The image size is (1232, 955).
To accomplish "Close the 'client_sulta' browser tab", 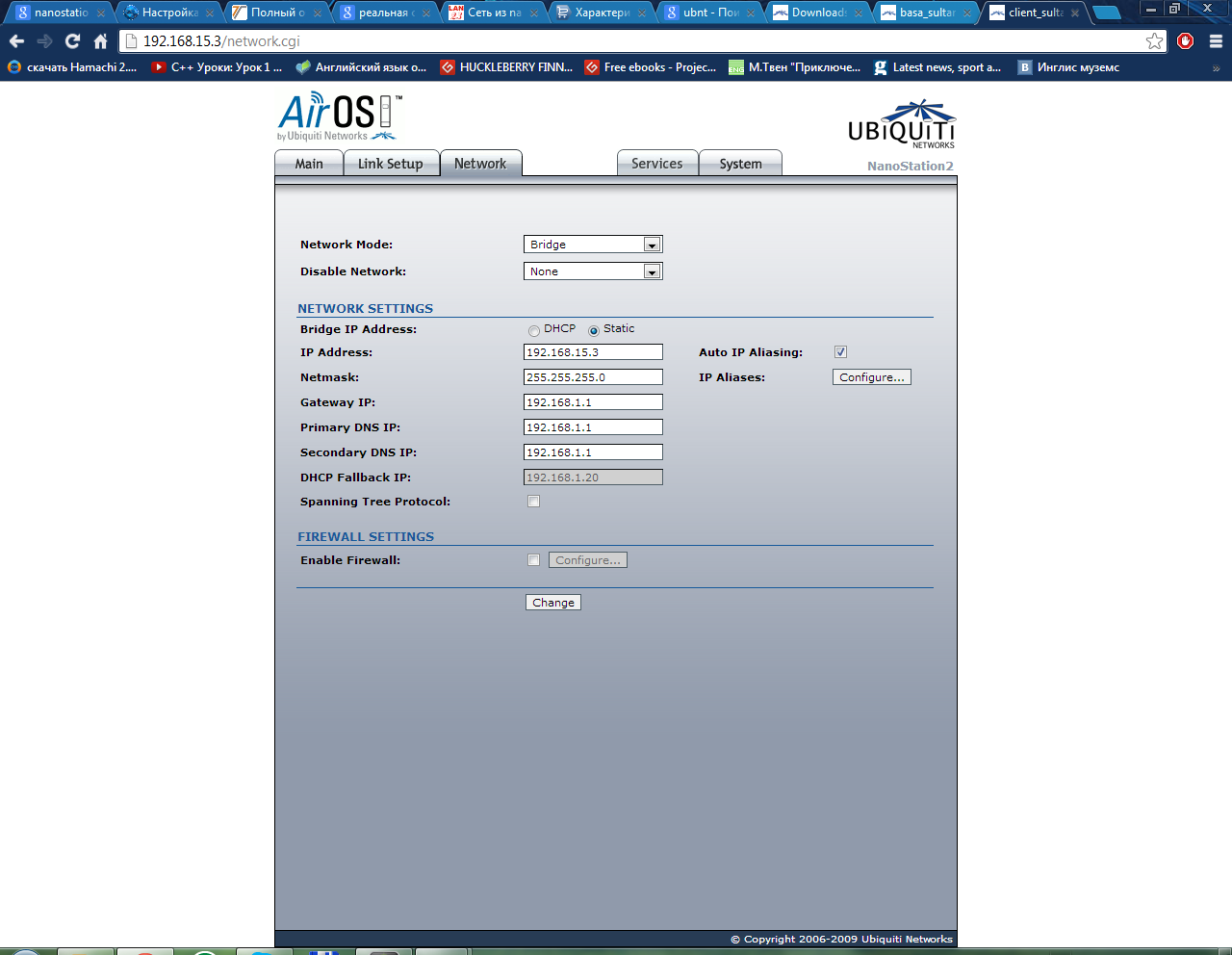I will 1075,13.
